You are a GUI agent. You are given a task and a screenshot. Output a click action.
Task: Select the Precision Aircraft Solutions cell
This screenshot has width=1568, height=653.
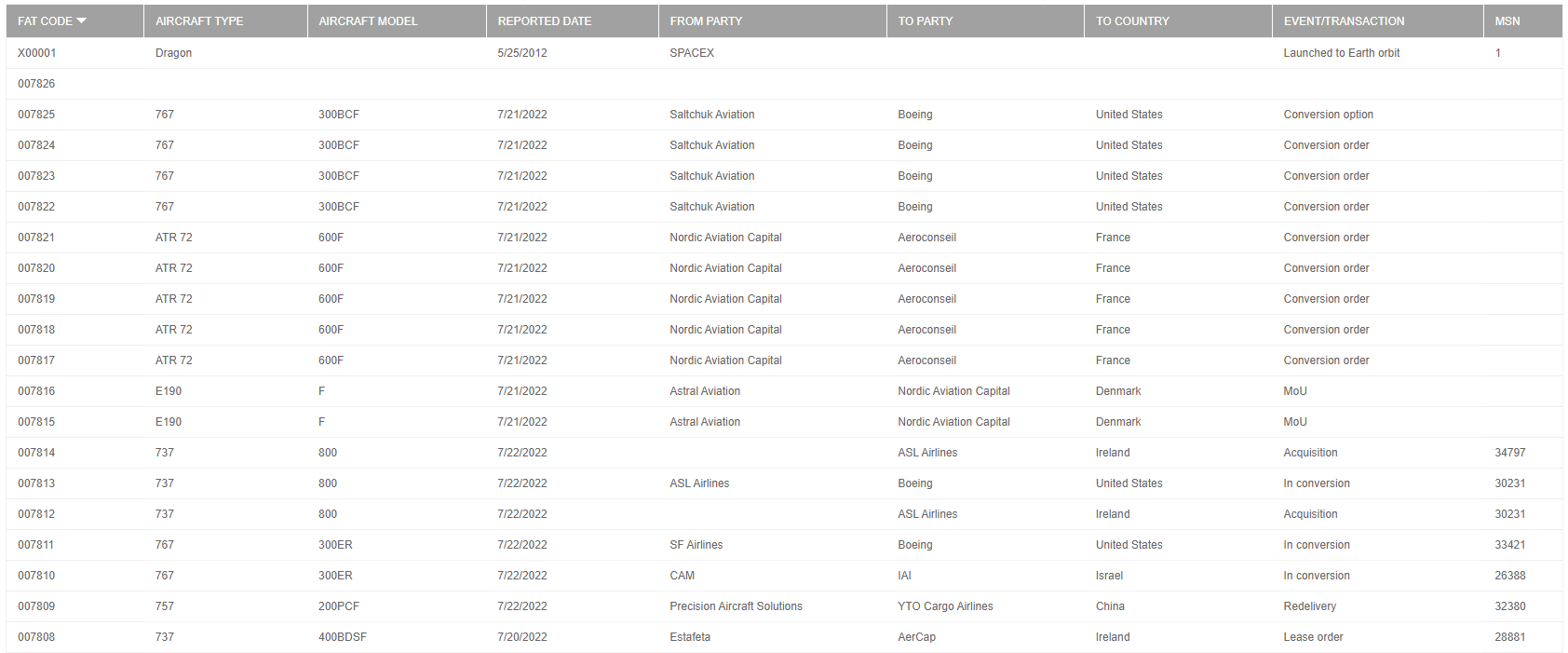(x=736, y=606)
